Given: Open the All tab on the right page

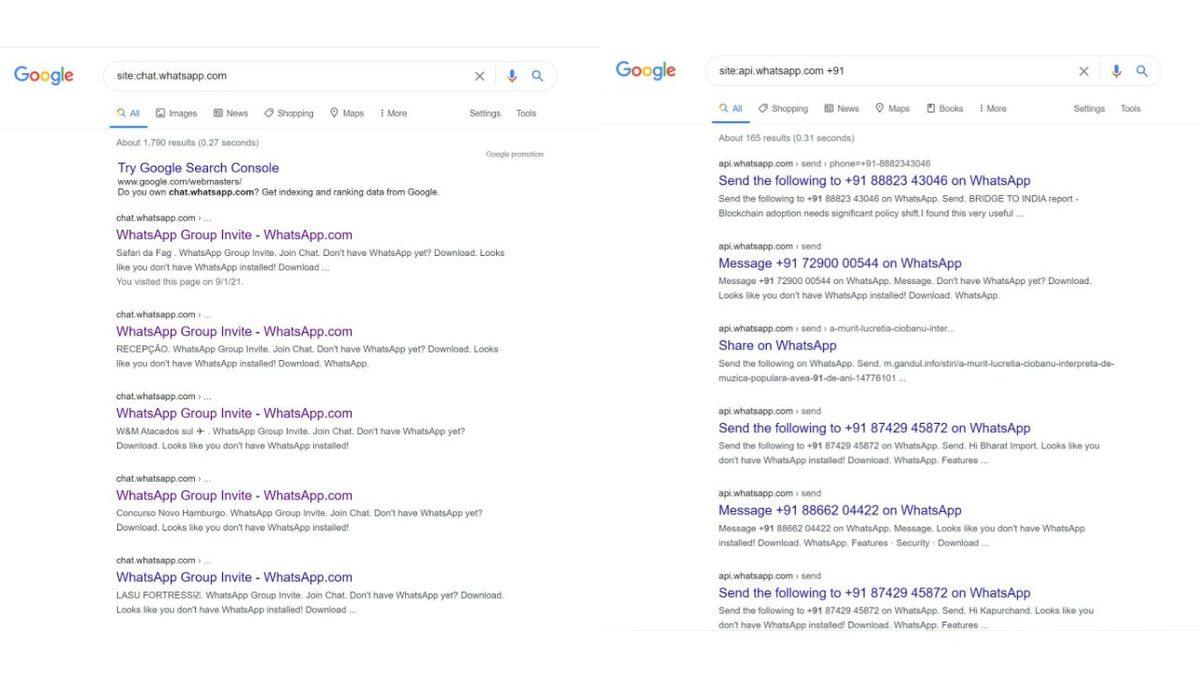Looking at the screenshot, I should (731, 108).
